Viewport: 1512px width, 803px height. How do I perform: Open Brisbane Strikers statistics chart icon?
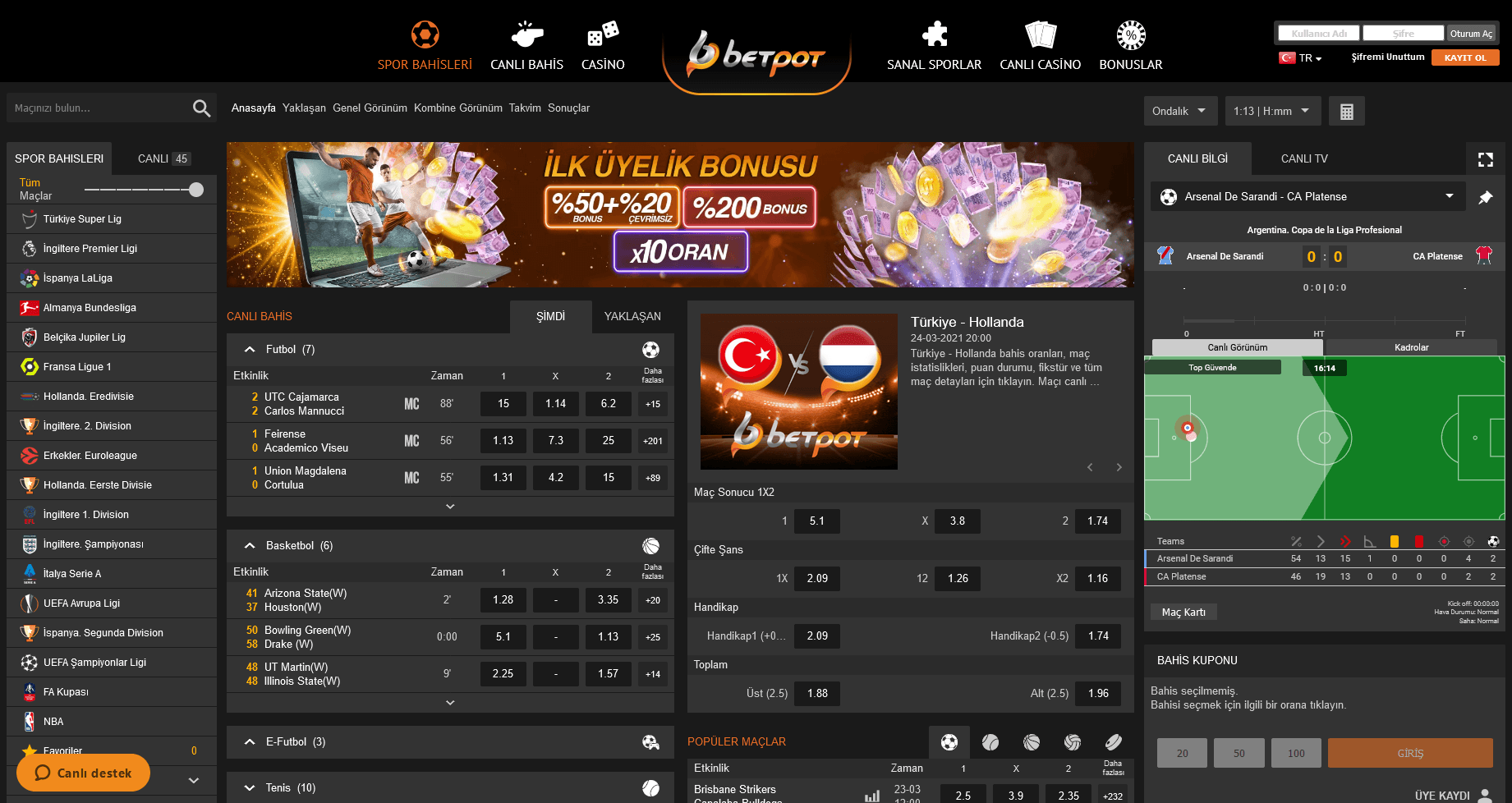pos(872,796)
